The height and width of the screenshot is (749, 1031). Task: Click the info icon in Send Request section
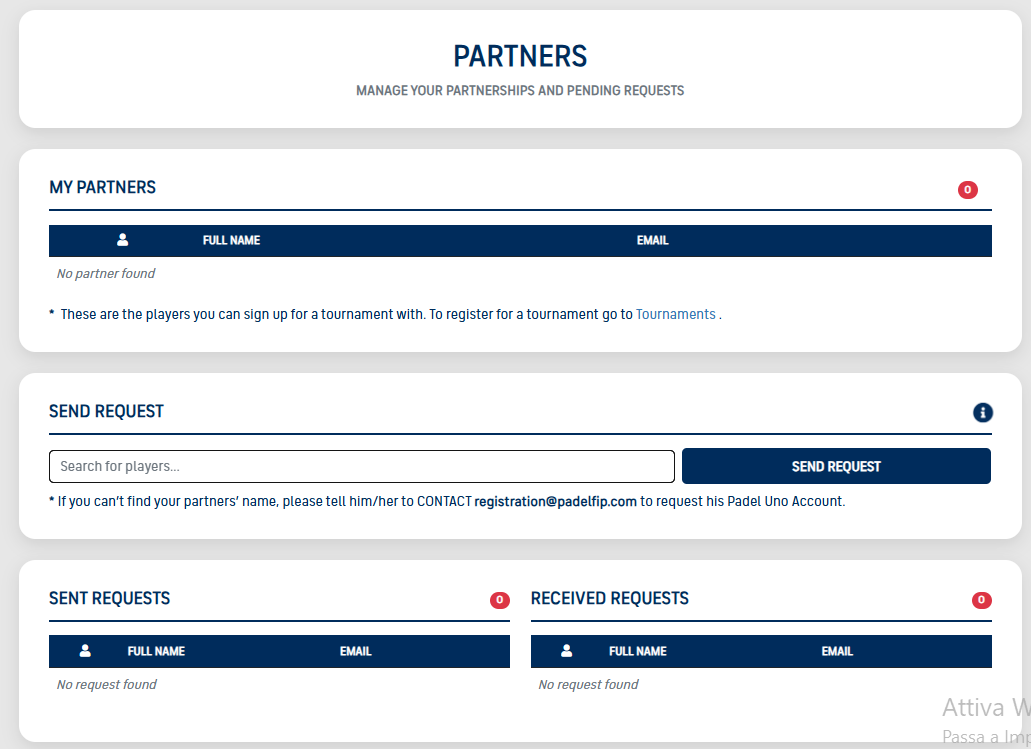982,412
